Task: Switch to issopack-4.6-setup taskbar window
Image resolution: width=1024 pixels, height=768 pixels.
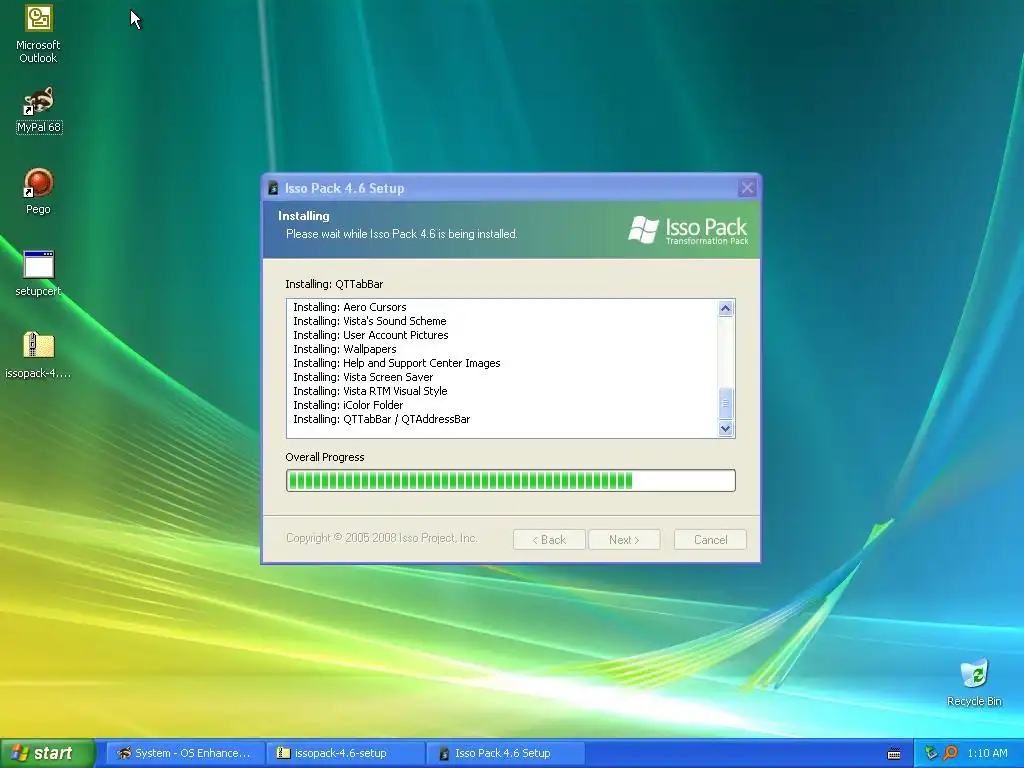Action: pyautogui.click(x=345, y=753)
